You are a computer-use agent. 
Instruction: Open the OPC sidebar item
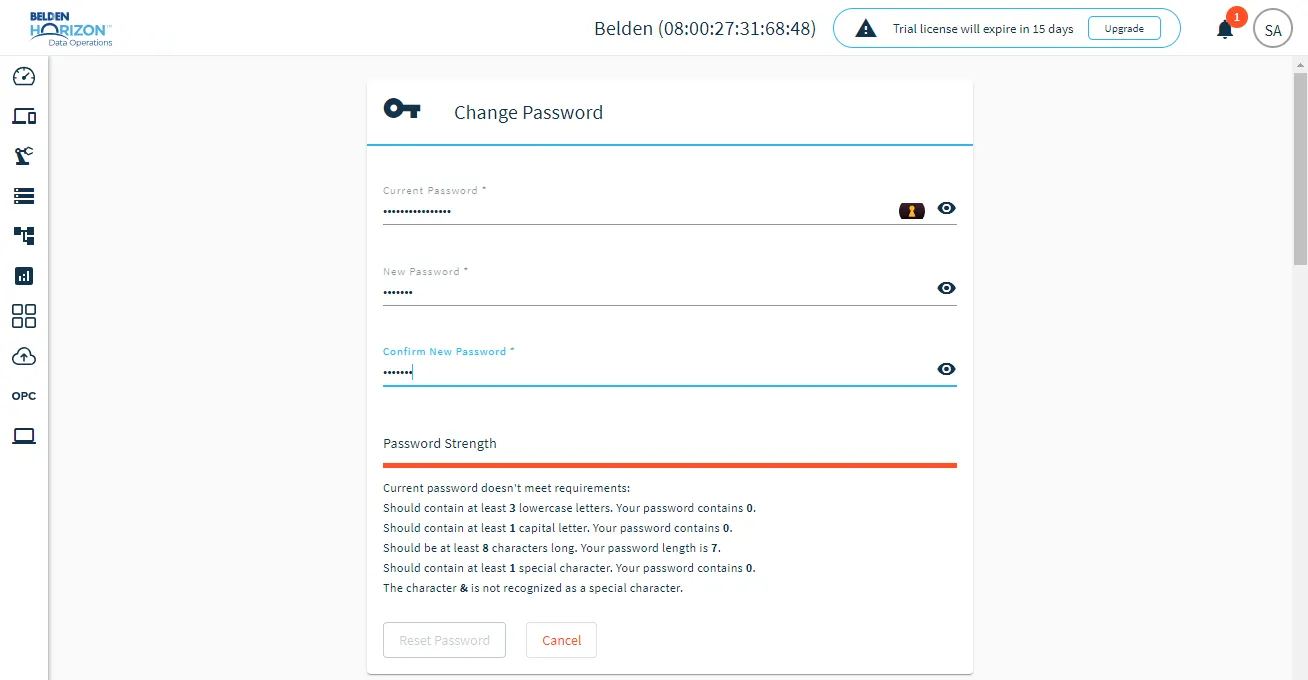24,396
